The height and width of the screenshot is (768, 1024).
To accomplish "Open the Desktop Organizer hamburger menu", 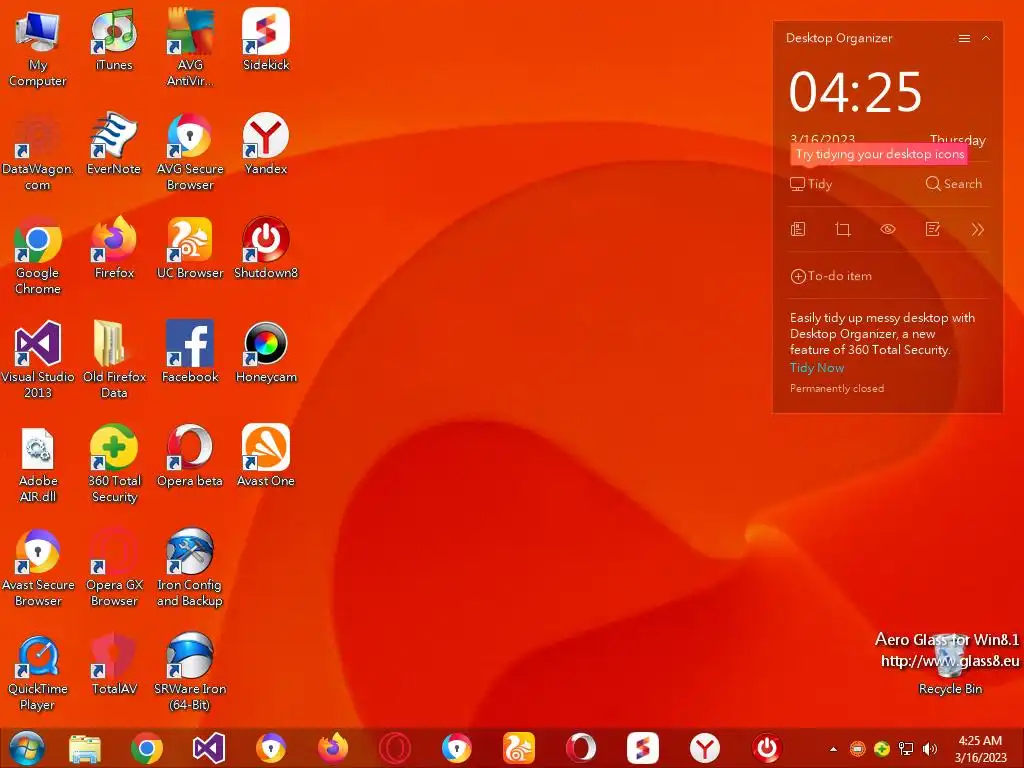I will coord(964,39).
